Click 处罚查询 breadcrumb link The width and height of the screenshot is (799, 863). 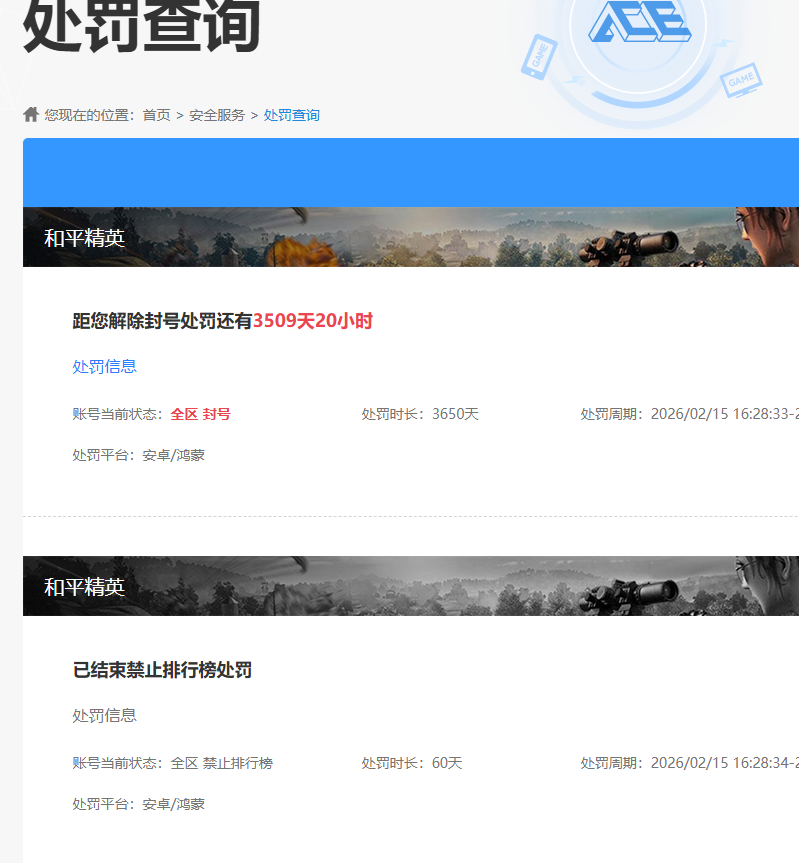(x=292, y=115)
